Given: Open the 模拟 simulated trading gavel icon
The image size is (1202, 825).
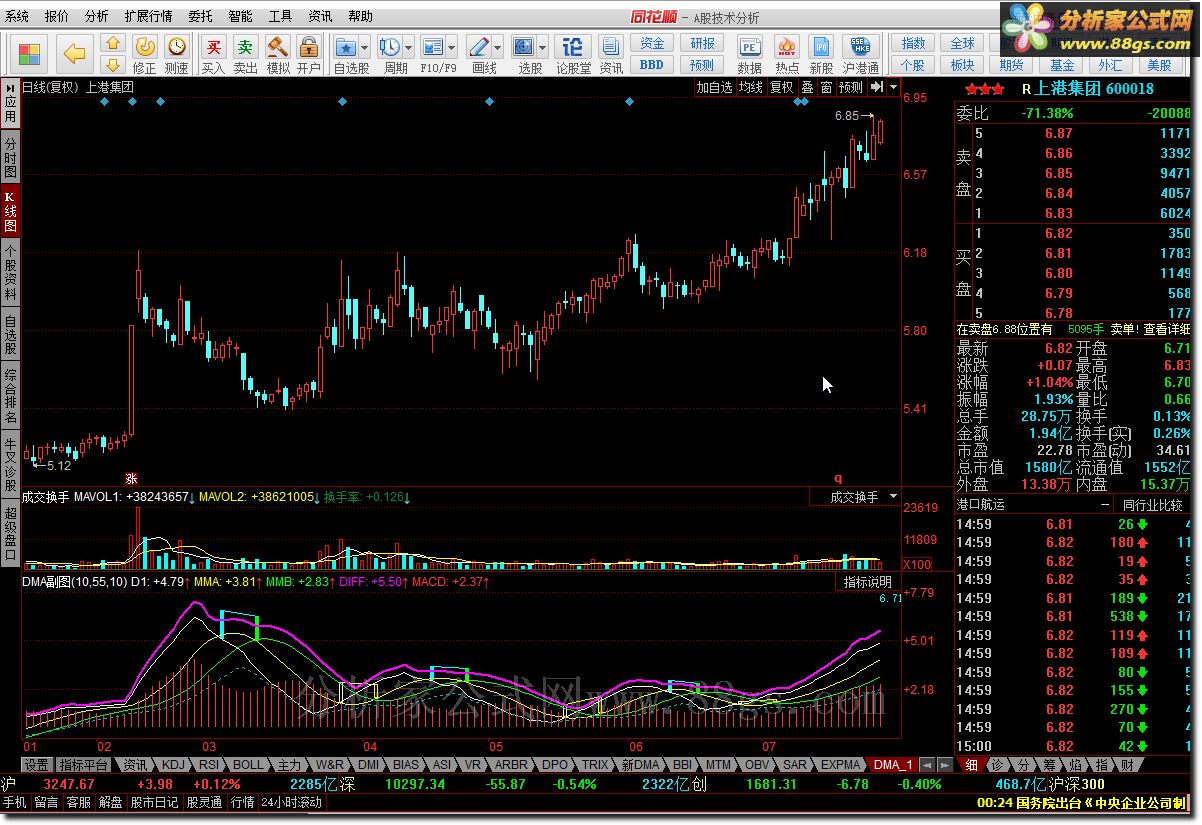Looking at the screenshot, I should [277, 46].
